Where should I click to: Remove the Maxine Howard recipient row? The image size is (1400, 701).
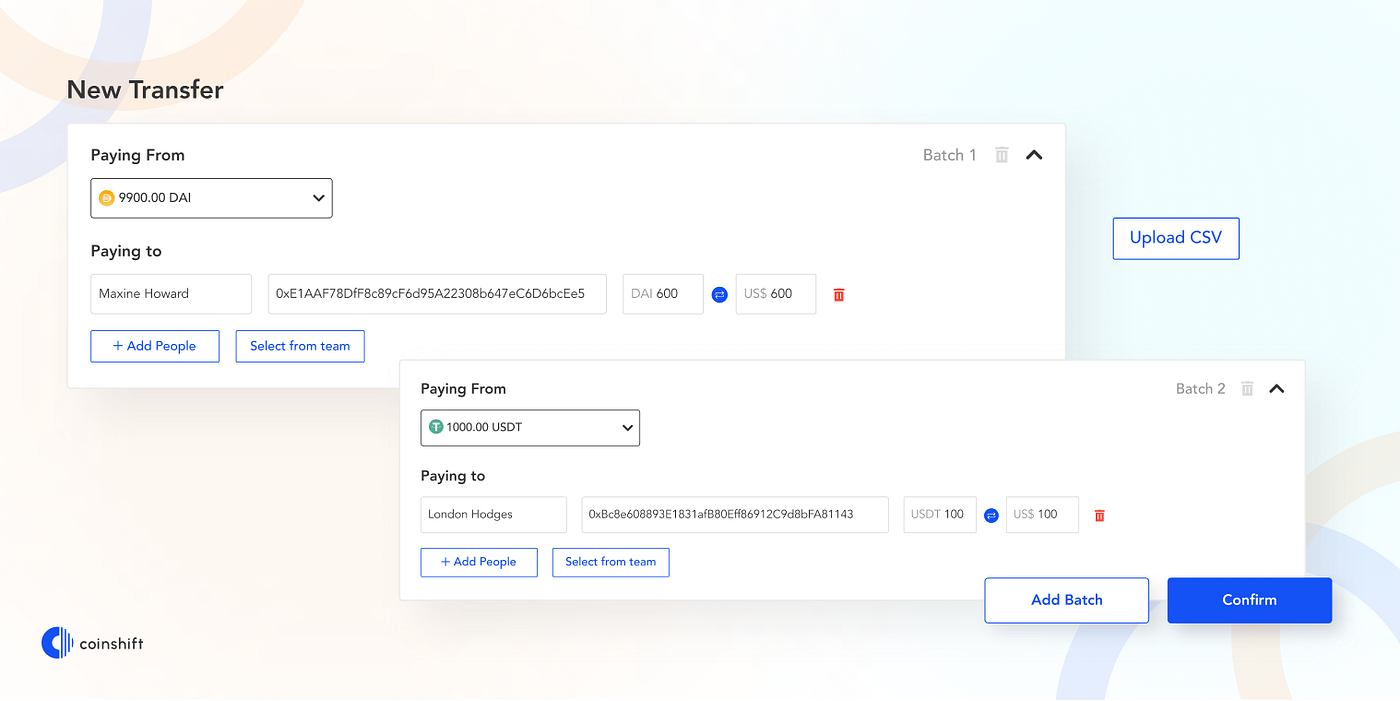839,295
